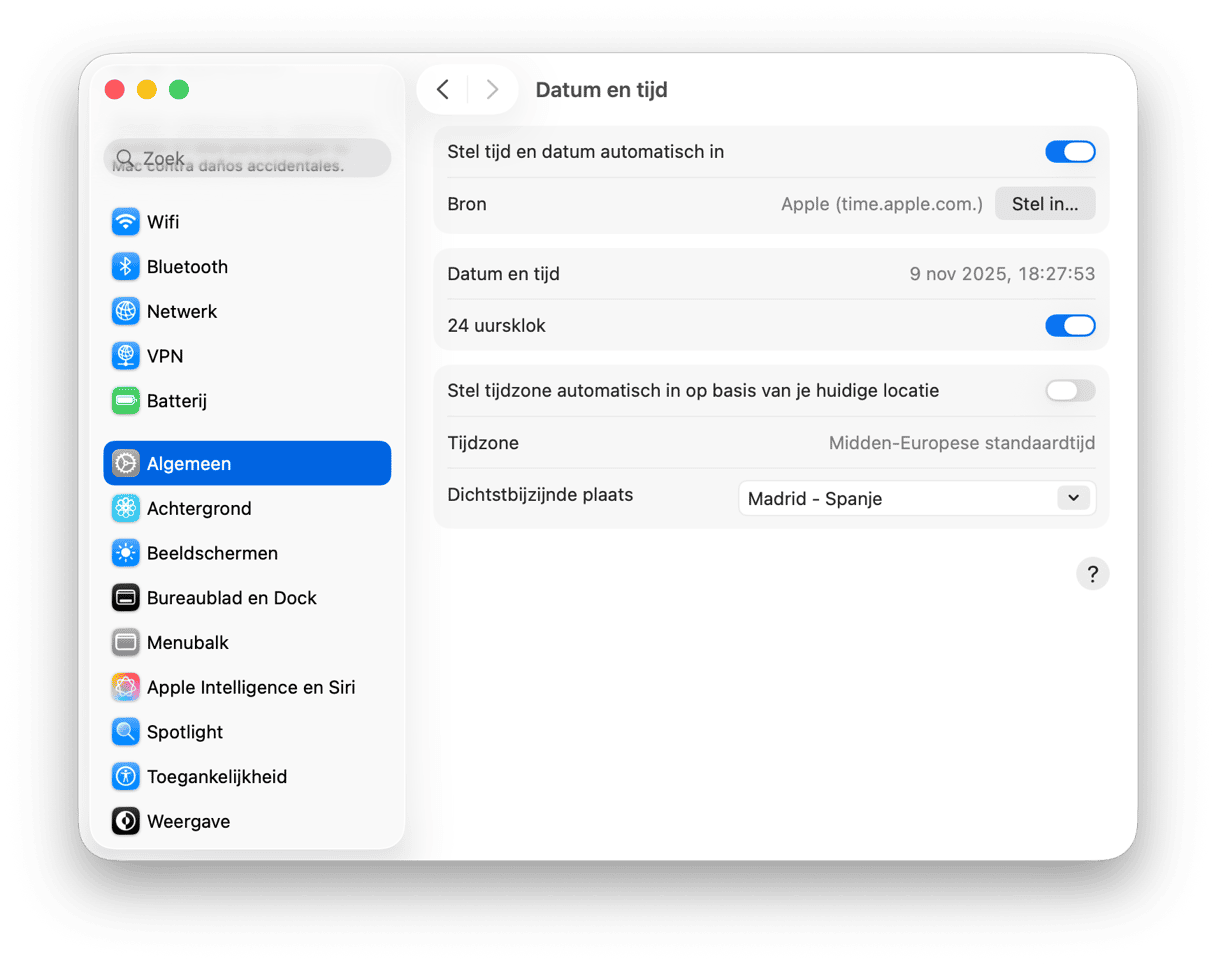Go back with the left chevron
The width and height of the screenshot is (1216, 964).
443,90
